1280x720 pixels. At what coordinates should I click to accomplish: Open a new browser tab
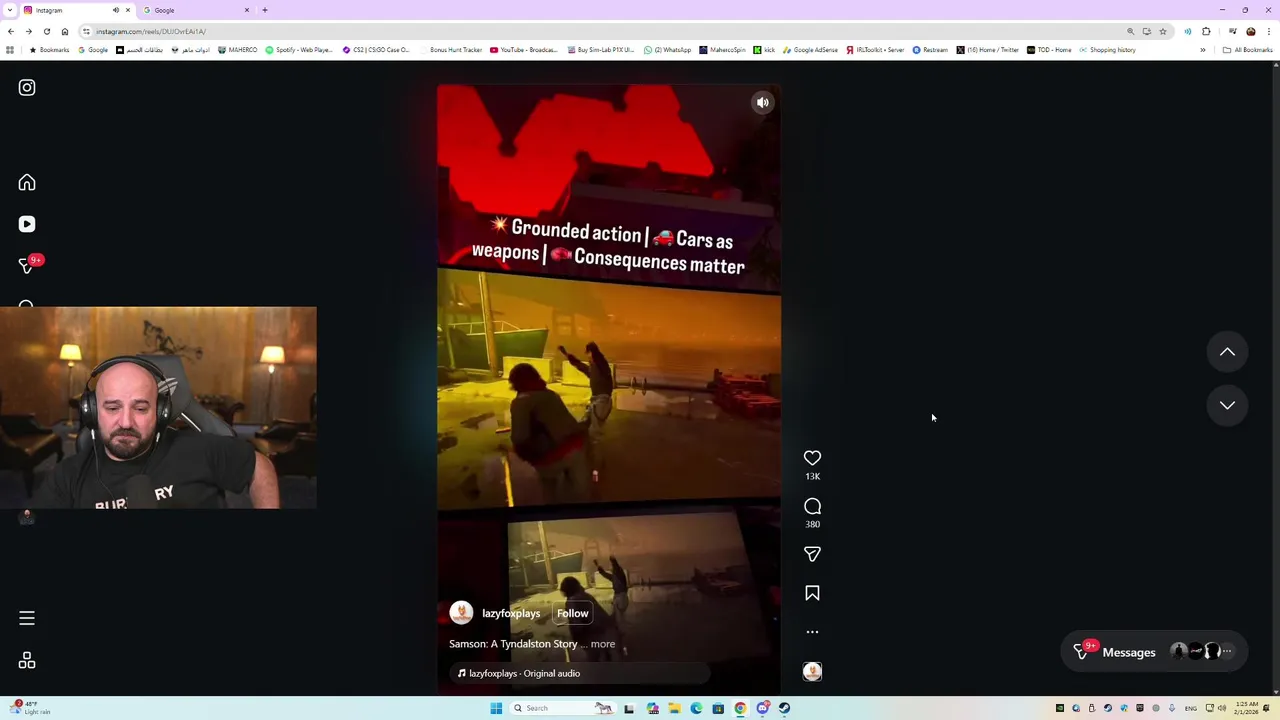[265, 10]
